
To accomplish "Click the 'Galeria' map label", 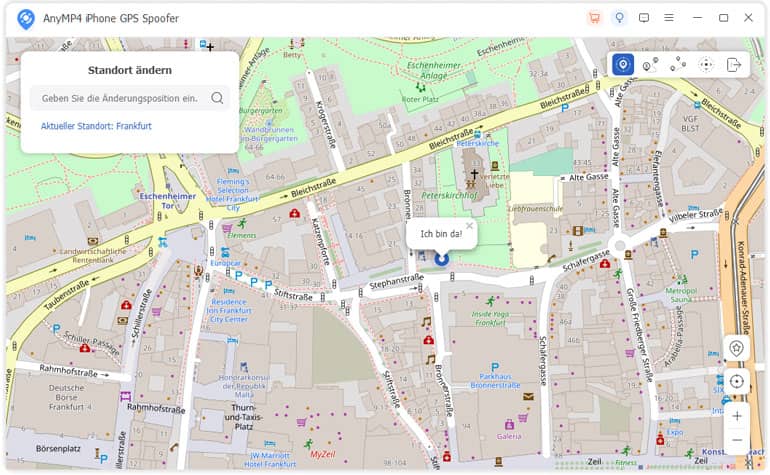I will (x=509, y=436).
